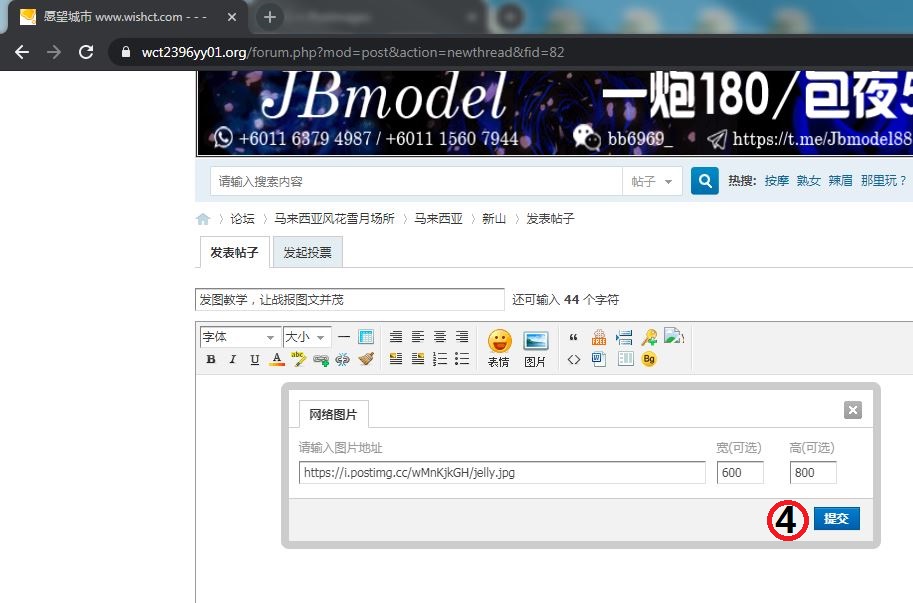This screenshot has width=913, height=603.
Task: Click the blue search magnifier button
Action: click(x=705, y=181)
